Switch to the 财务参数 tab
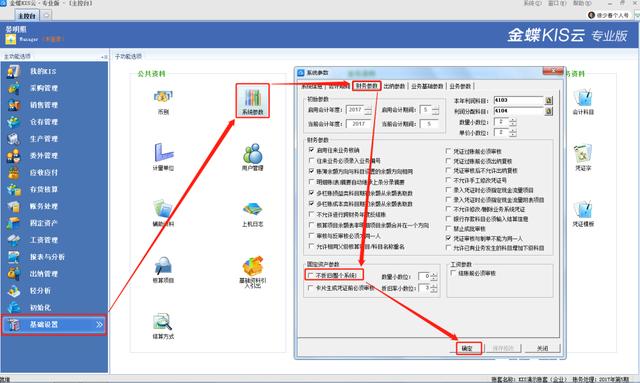This screenshot has height=383, width=640. point(367,86)
